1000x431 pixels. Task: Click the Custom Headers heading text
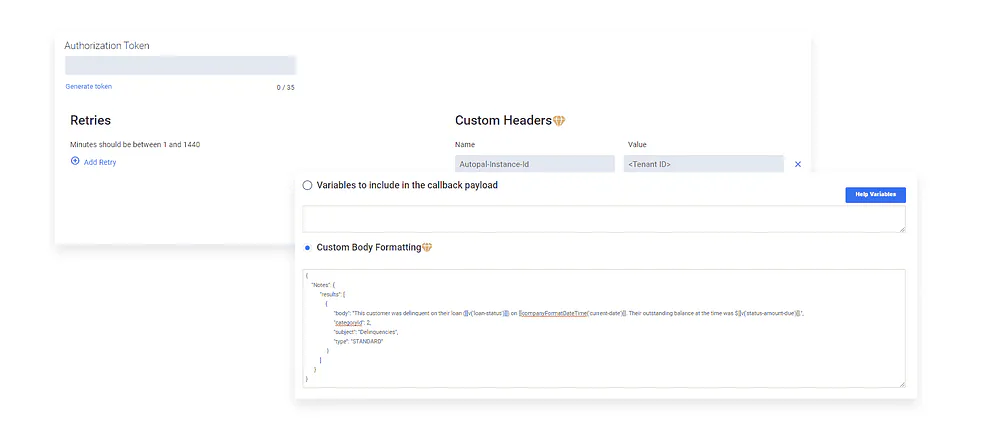tap(503, 121)
